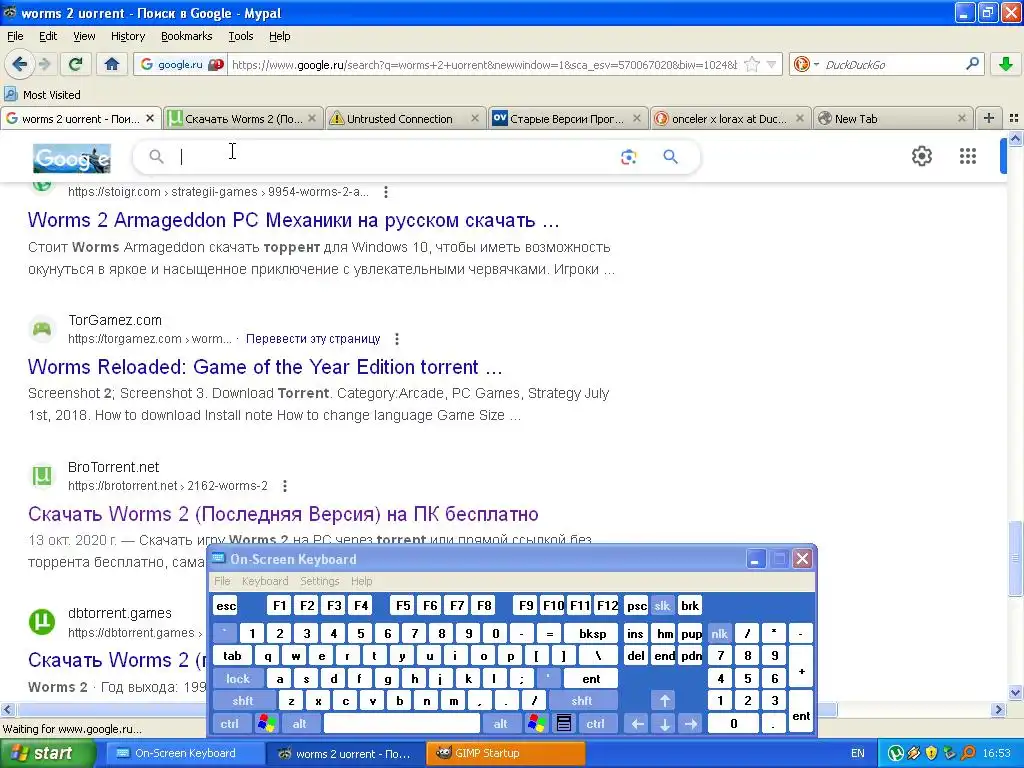Search by image with Google Lens icon
The height and width of the screenshot is (768, 1024).
coord(628,157)
